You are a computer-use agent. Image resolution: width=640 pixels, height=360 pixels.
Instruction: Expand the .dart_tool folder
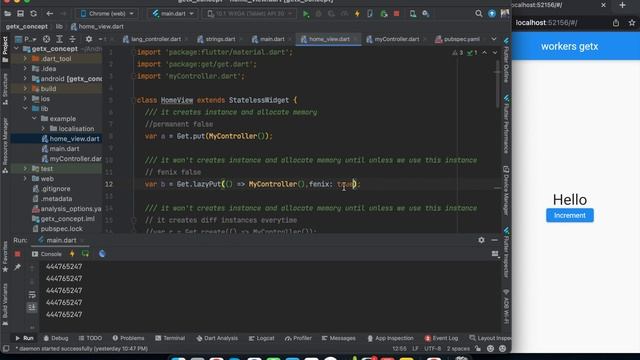(25, 59)
